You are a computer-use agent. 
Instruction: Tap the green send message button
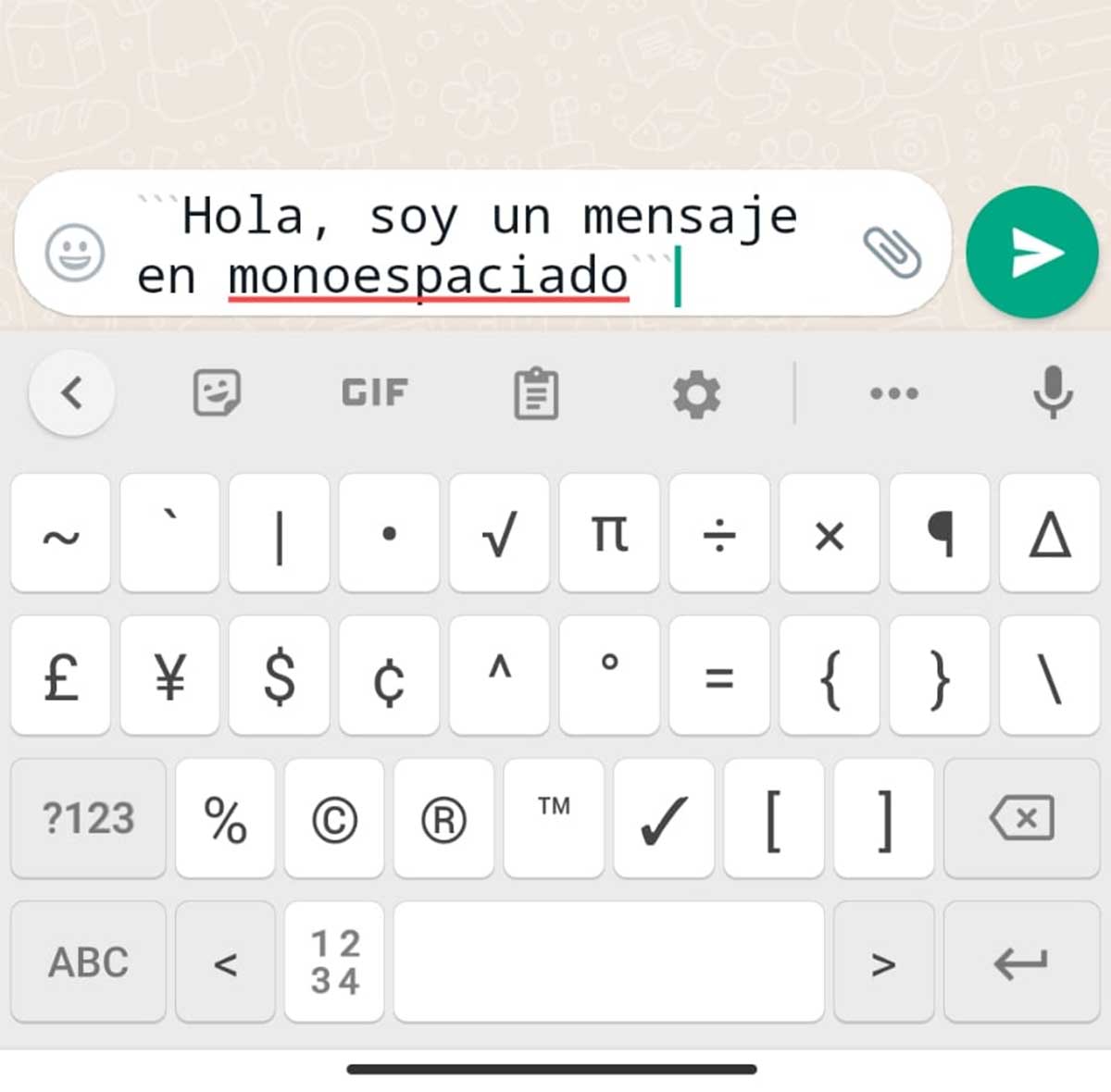coord(1031,253)
